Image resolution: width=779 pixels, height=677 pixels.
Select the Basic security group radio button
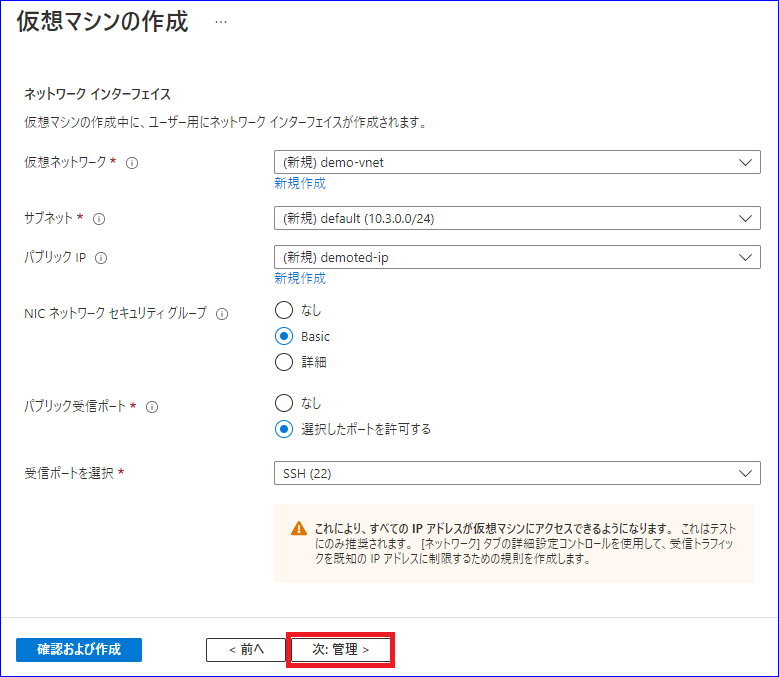(284, 337)
